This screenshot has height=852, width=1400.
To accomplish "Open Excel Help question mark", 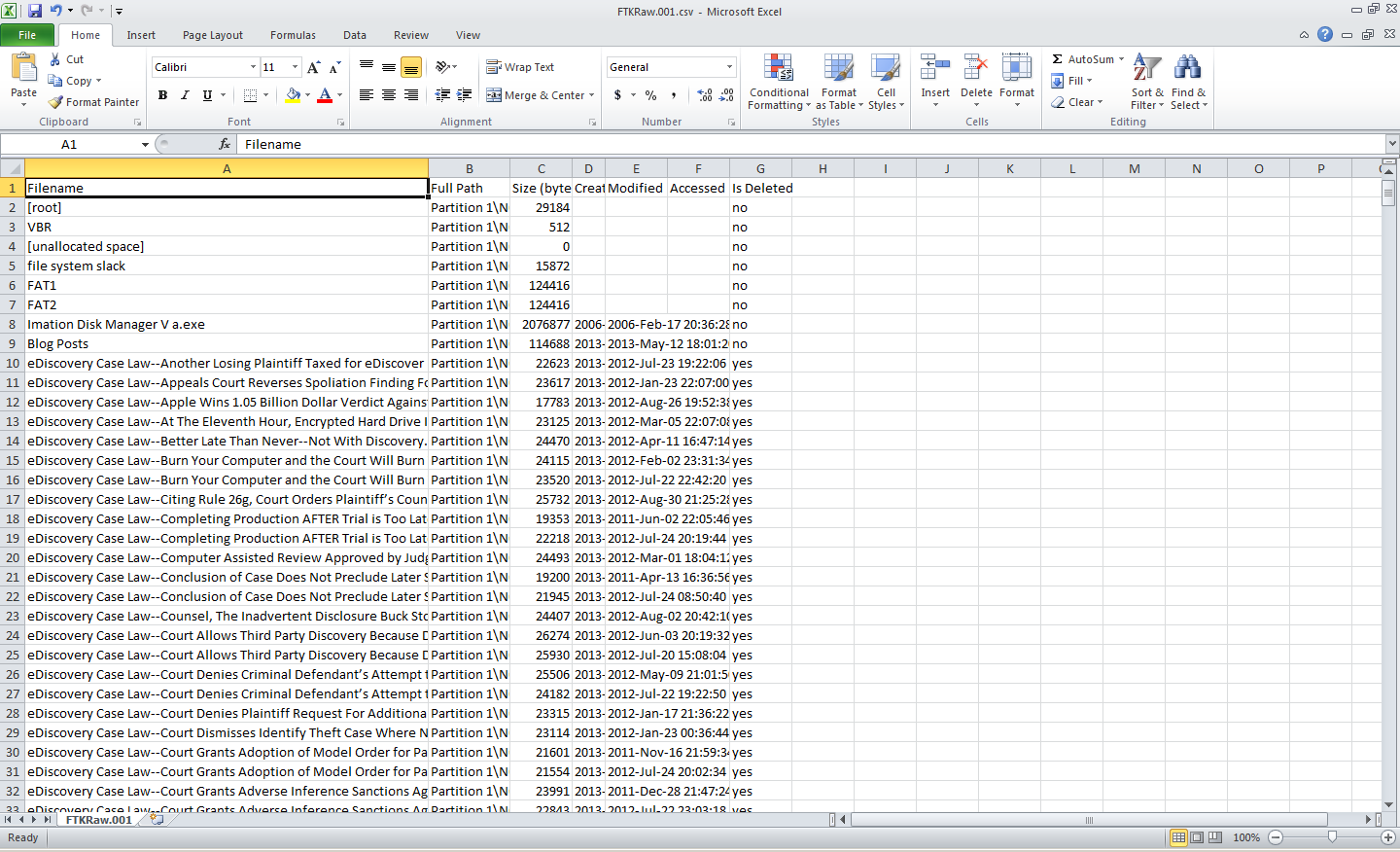I will [1325, 34].
